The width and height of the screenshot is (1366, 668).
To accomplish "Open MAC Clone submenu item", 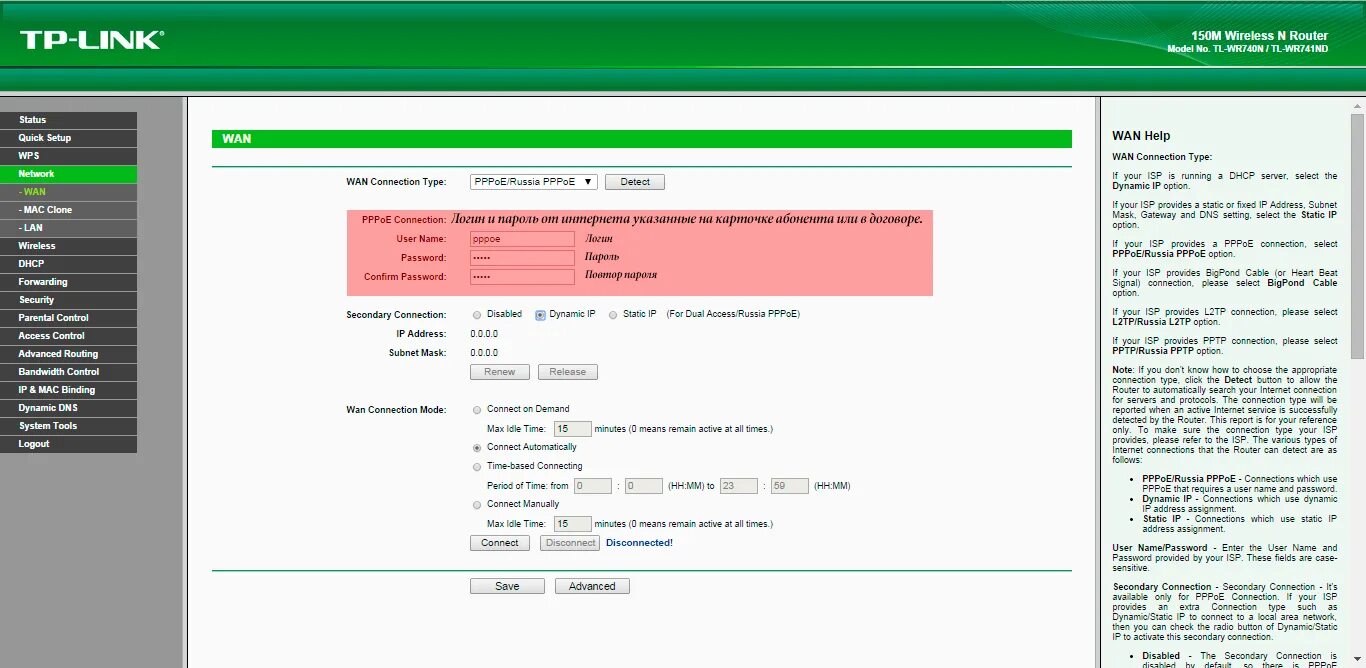I will [68, 210].
